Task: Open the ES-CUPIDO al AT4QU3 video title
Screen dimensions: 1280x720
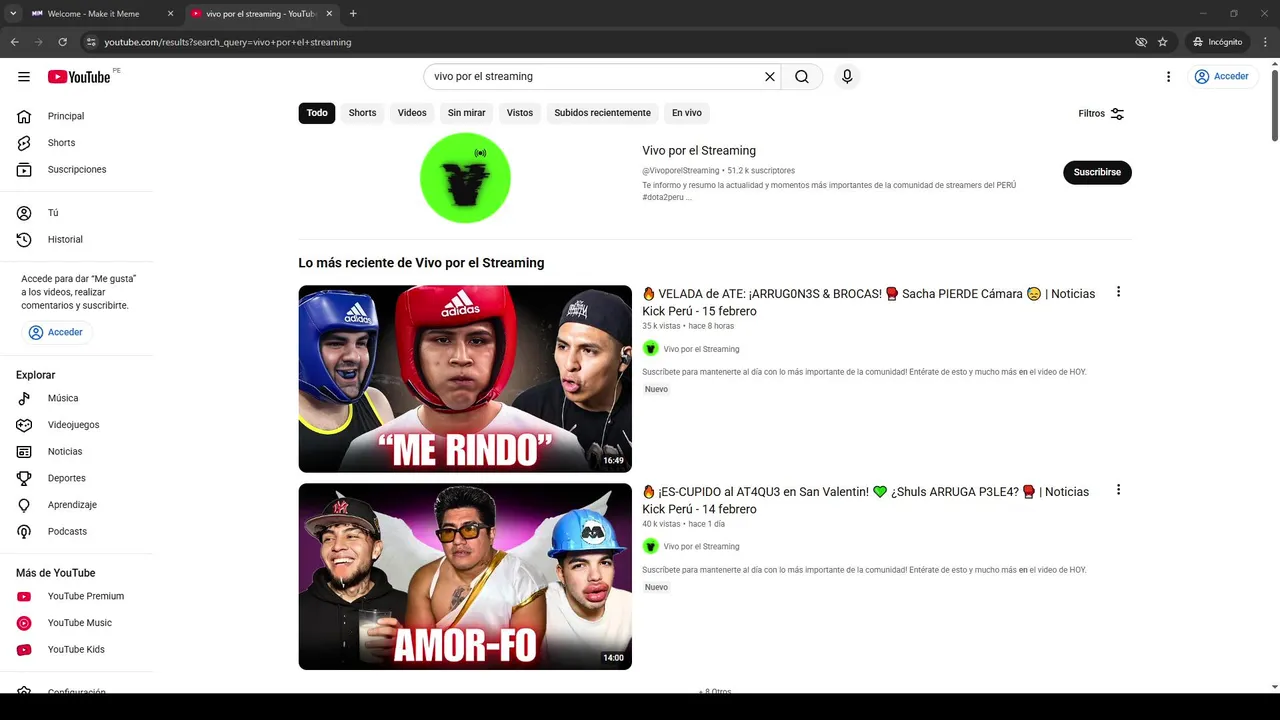Action: (866, 500)
